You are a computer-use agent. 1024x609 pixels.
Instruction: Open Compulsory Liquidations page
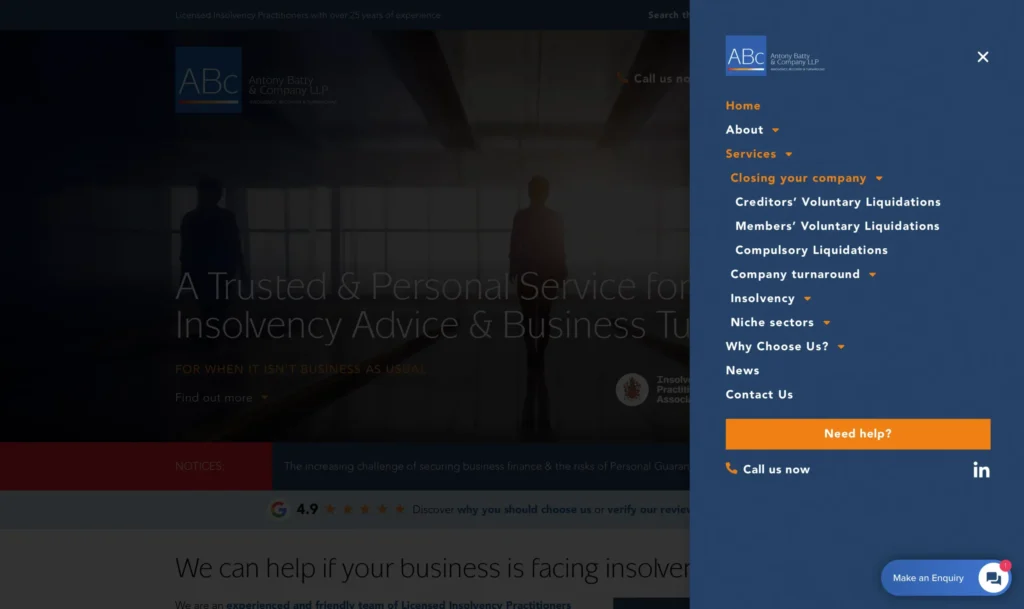pos(811,250)
